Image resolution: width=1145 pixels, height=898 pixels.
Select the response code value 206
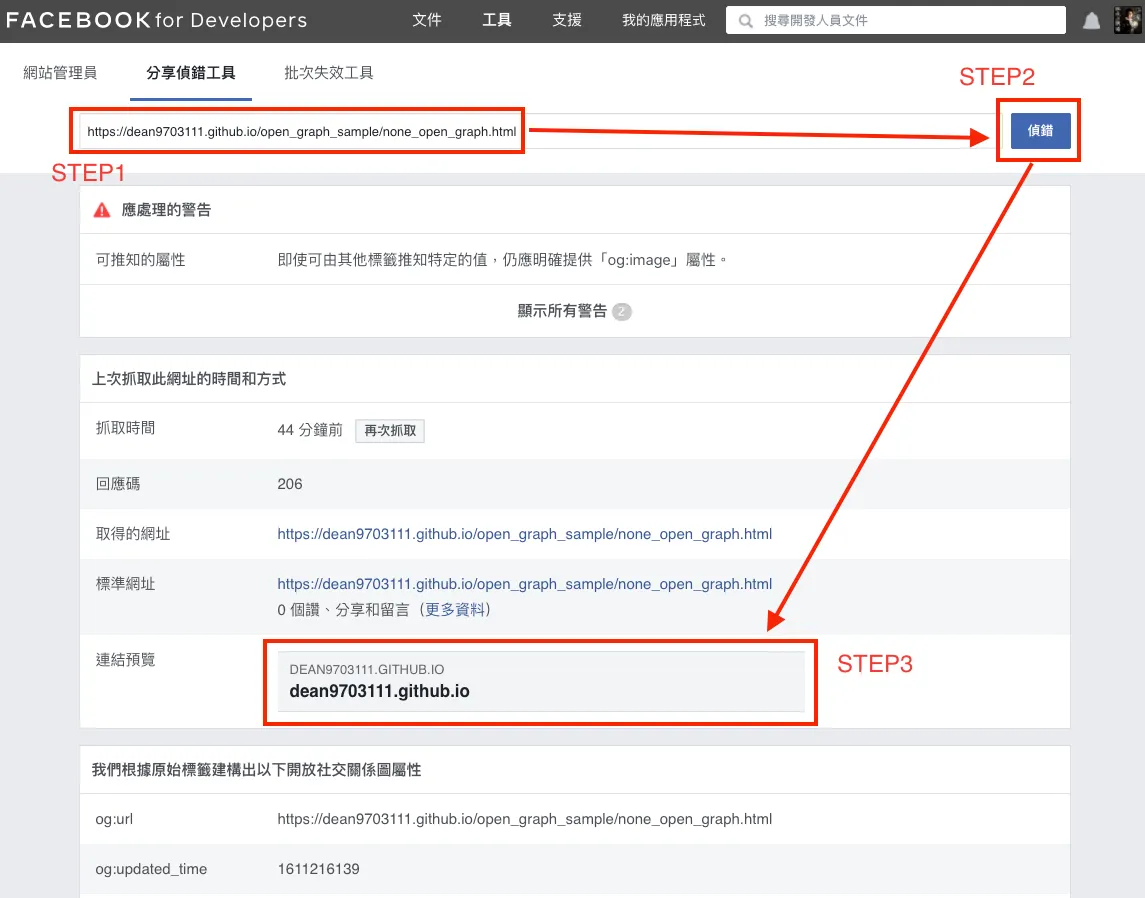[x=290, y=484]
